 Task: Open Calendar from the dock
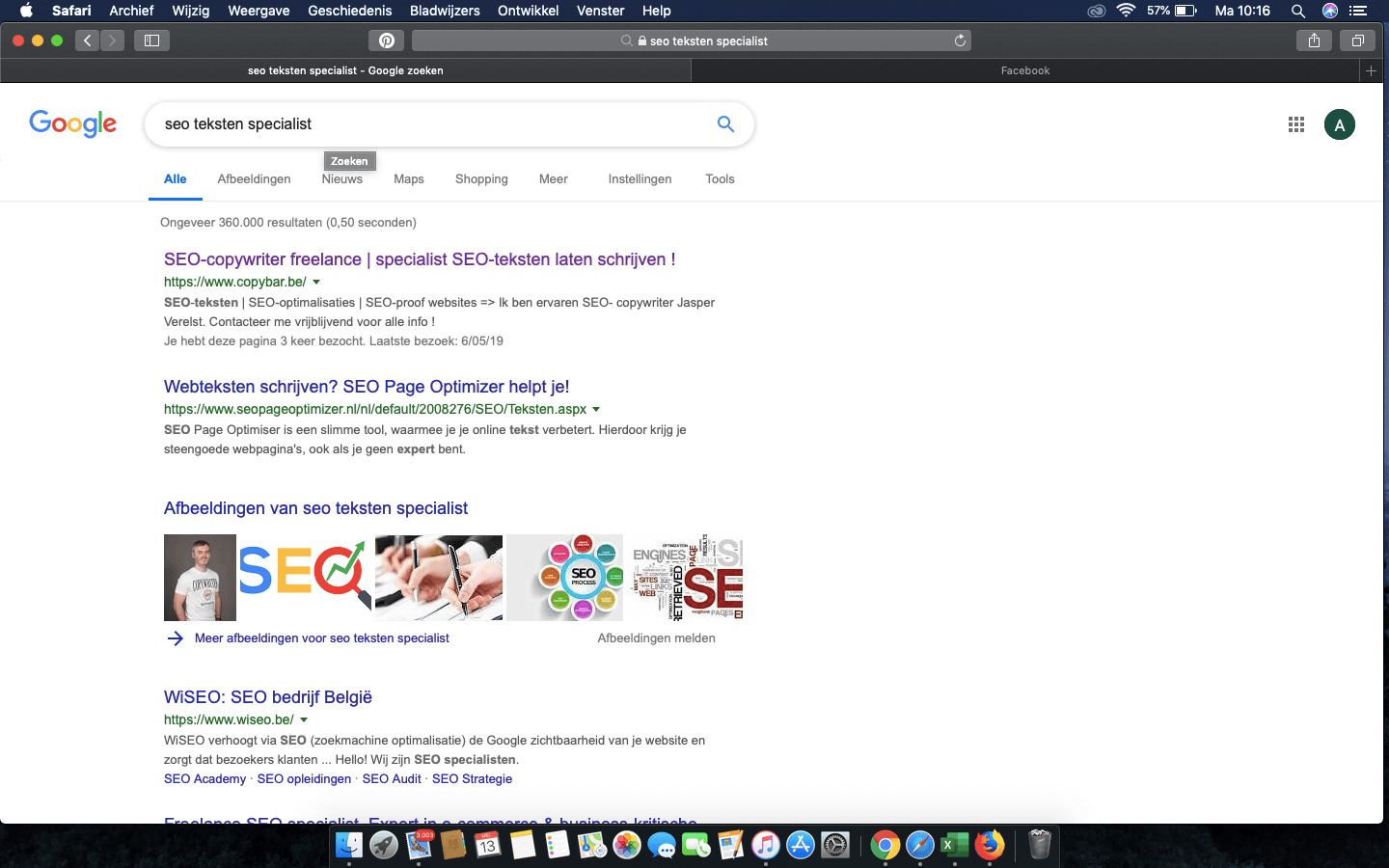pyautogui.click(x=488, y=846)
